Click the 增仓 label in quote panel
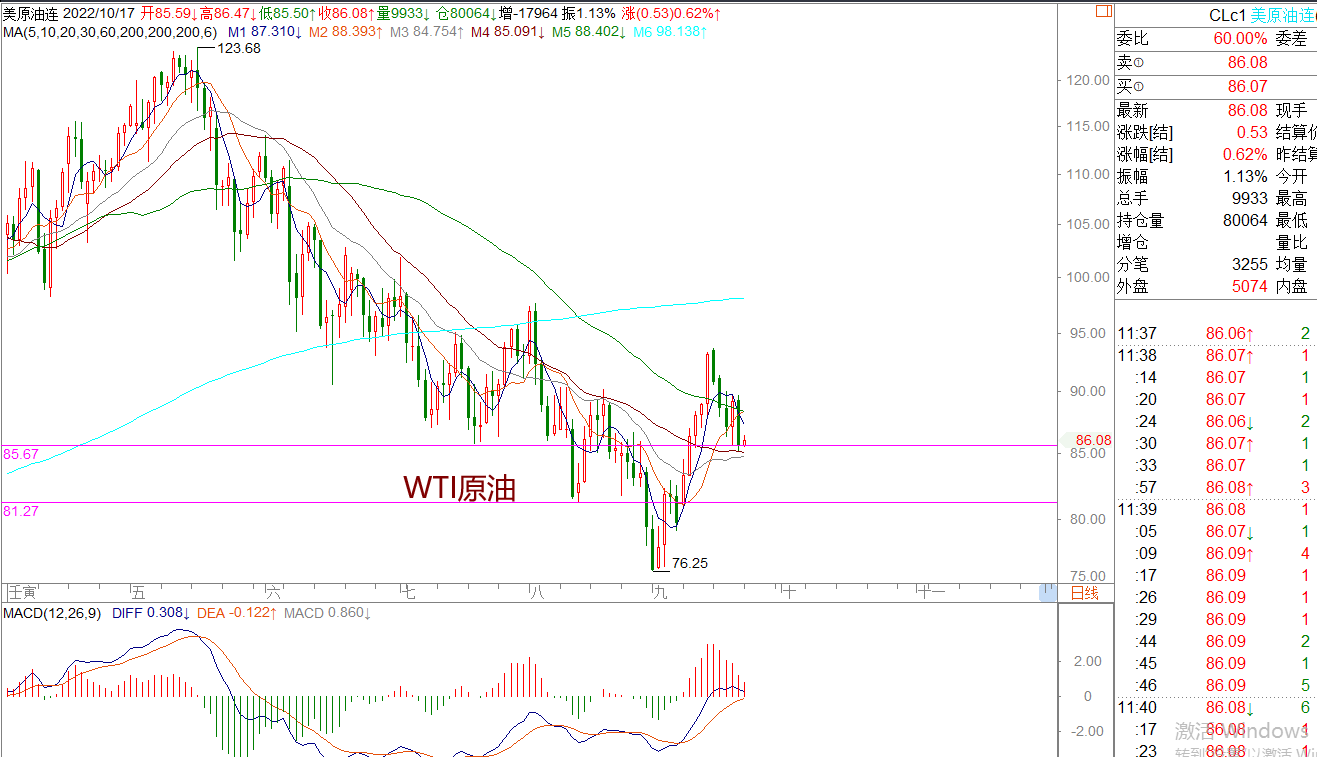The width and height of the screenshot is (1317, 757). (1133, 243)
